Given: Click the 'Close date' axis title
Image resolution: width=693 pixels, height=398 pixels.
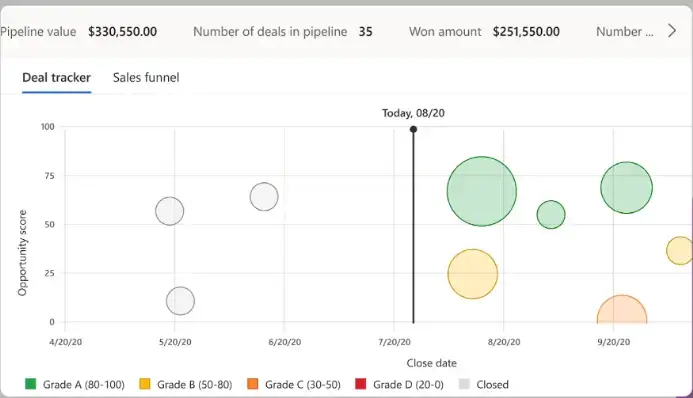Looking at the screenshot, I should (x=431, y=363).
